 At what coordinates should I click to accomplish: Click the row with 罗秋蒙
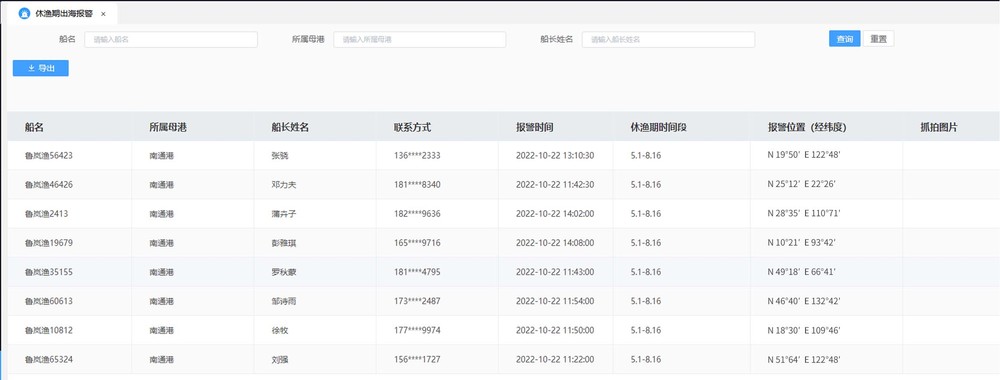pyautogui.click(x=504, y=272)
